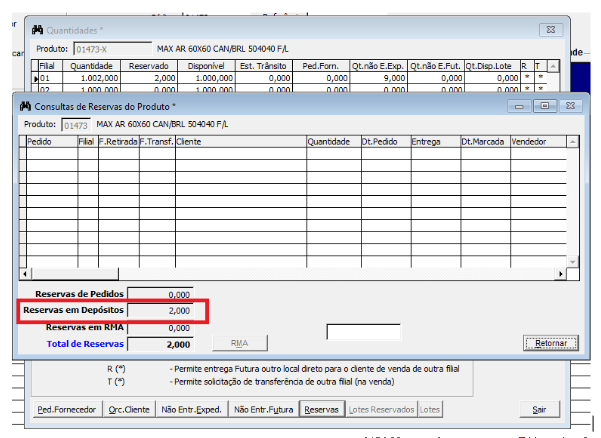The width and height of the screenshot is (601, 438).
Task: Click Reservas de Pedidos value field
Action: [160, 294]
